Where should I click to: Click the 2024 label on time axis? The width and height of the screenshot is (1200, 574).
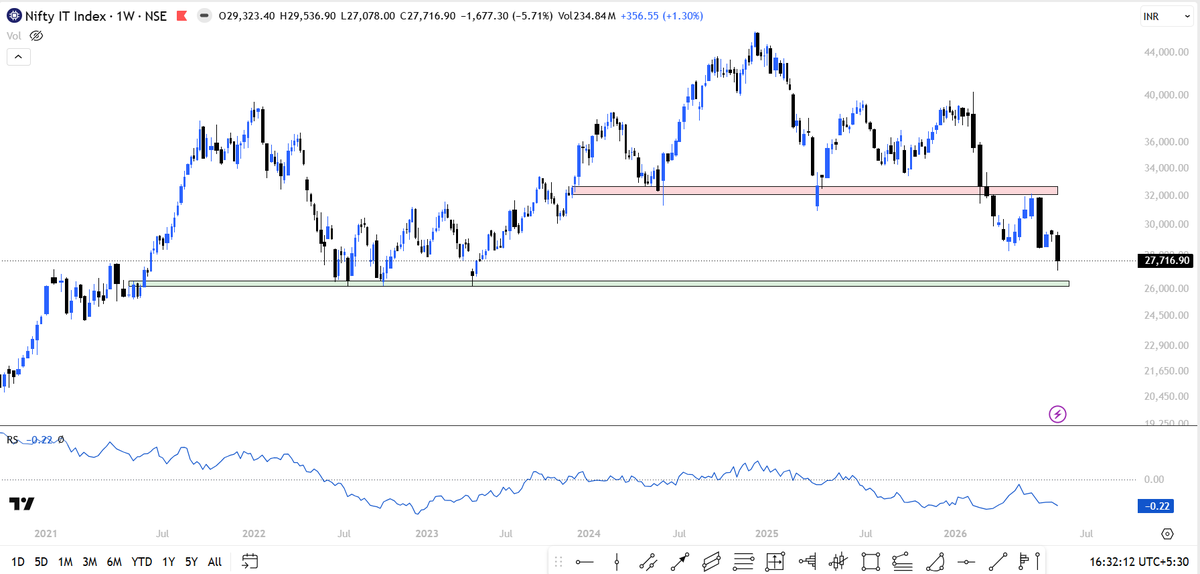tap(588, 535)
